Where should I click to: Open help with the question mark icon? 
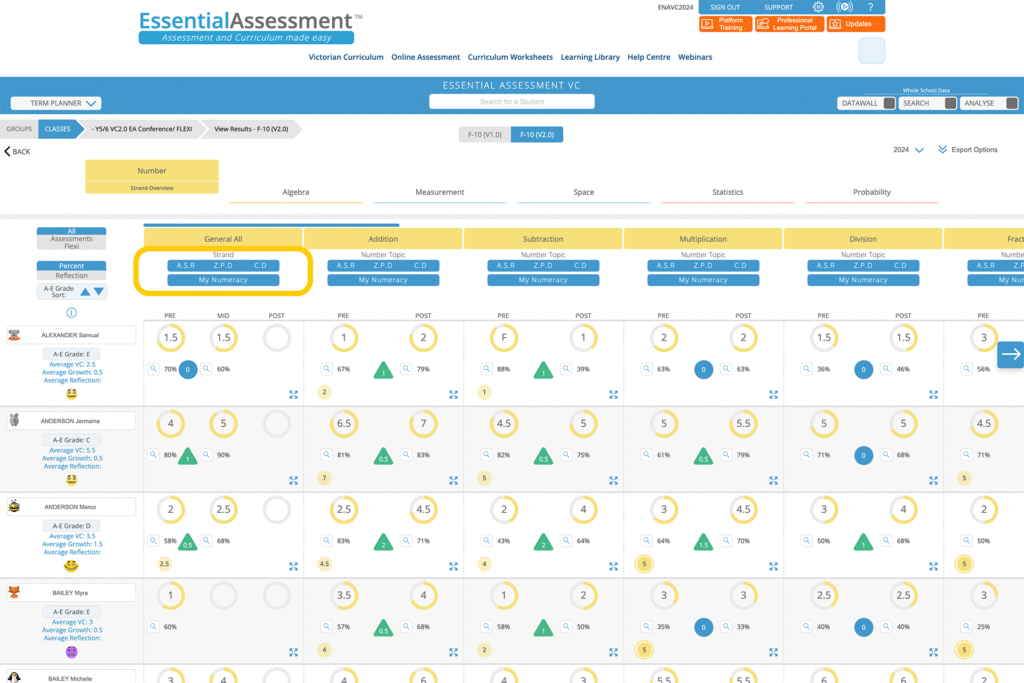(x=871, y=7)
